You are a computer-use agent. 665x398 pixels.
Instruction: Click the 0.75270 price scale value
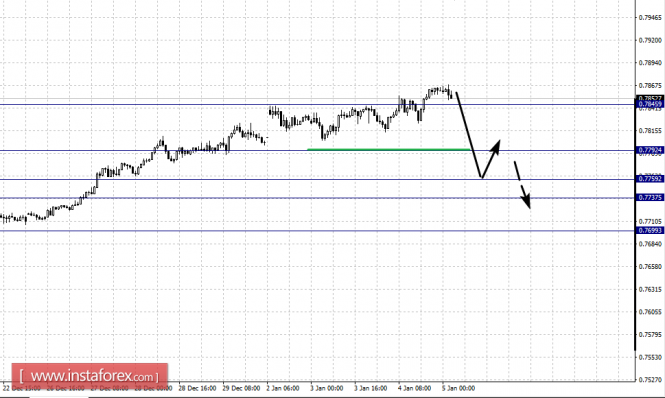tap(650, 379)
